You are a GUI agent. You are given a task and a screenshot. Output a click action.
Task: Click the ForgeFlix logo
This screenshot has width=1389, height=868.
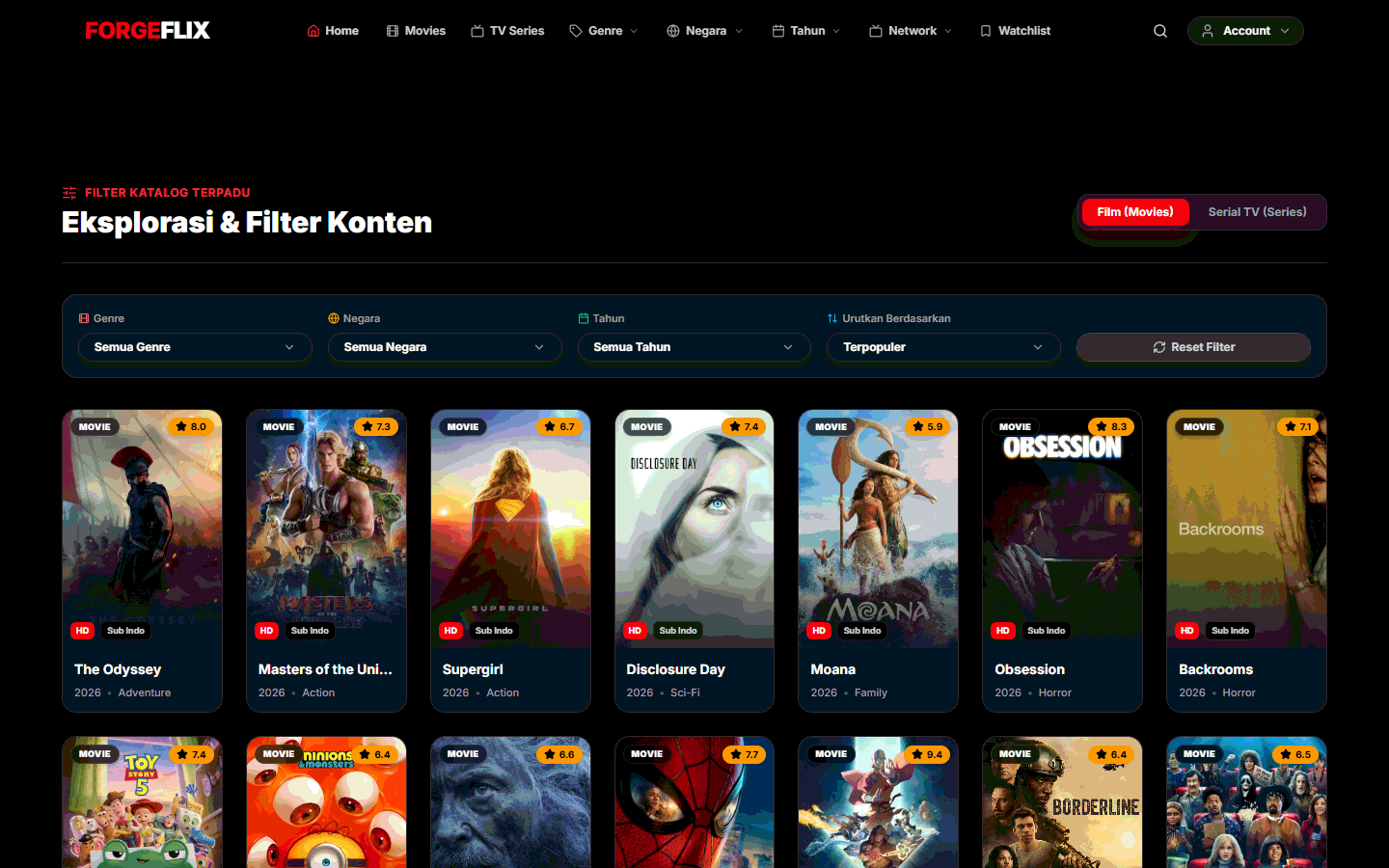point(148,31)
